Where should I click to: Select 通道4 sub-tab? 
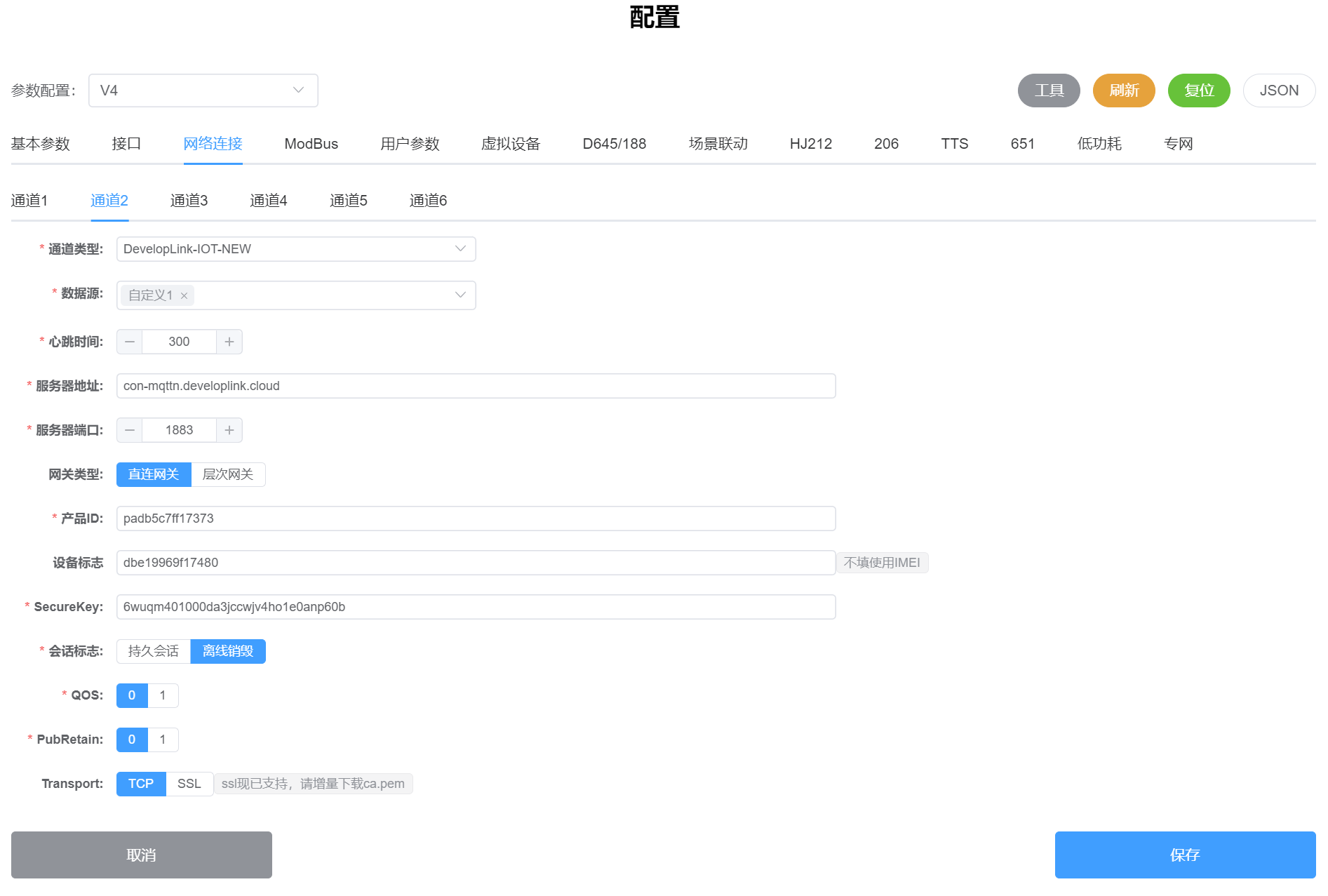(x=269, y=201)
